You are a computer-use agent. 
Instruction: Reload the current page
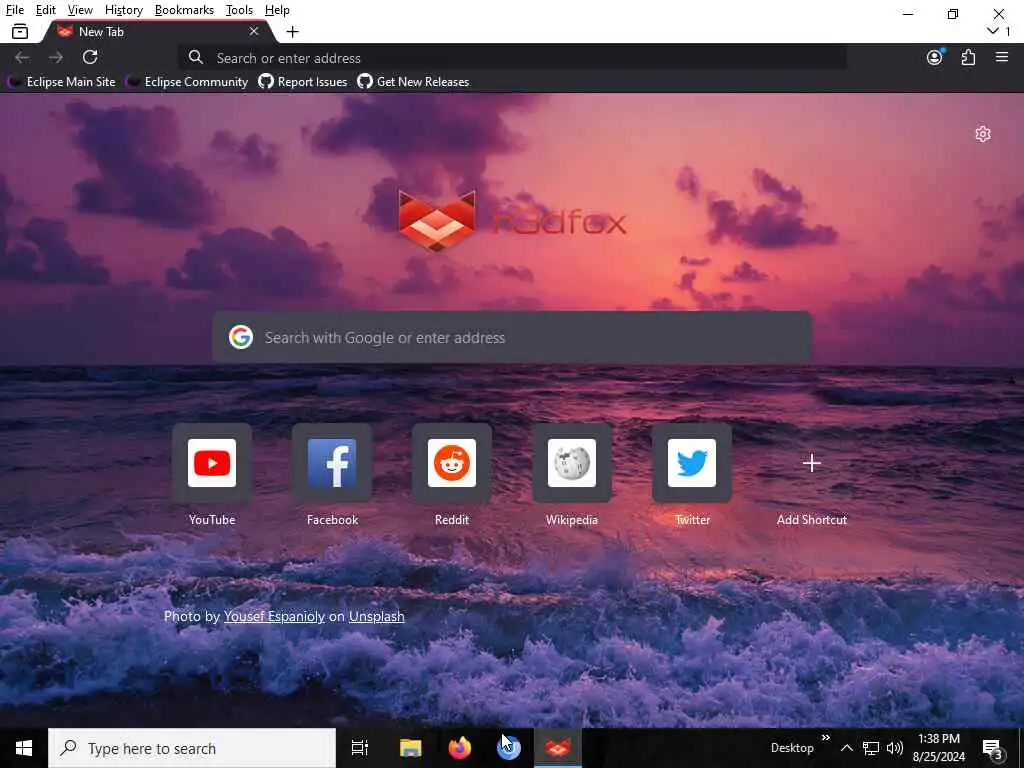click(x=90, y=57)
